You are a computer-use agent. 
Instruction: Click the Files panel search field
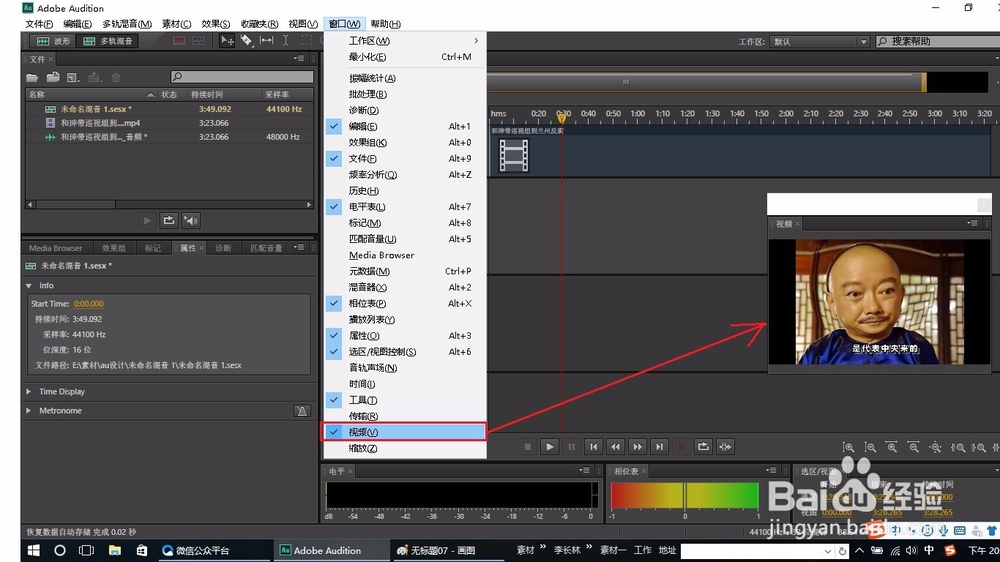(x=242, y=77)
